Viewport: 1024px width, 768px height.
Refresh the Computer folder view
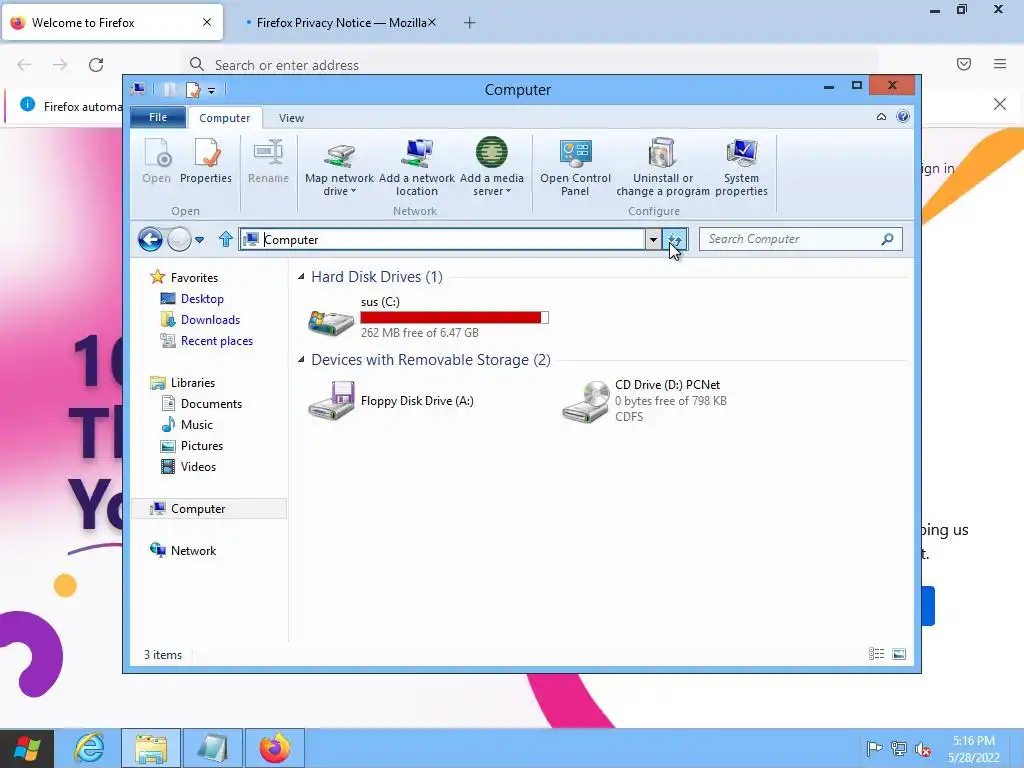pyautogui.click(x=675, y=240)
